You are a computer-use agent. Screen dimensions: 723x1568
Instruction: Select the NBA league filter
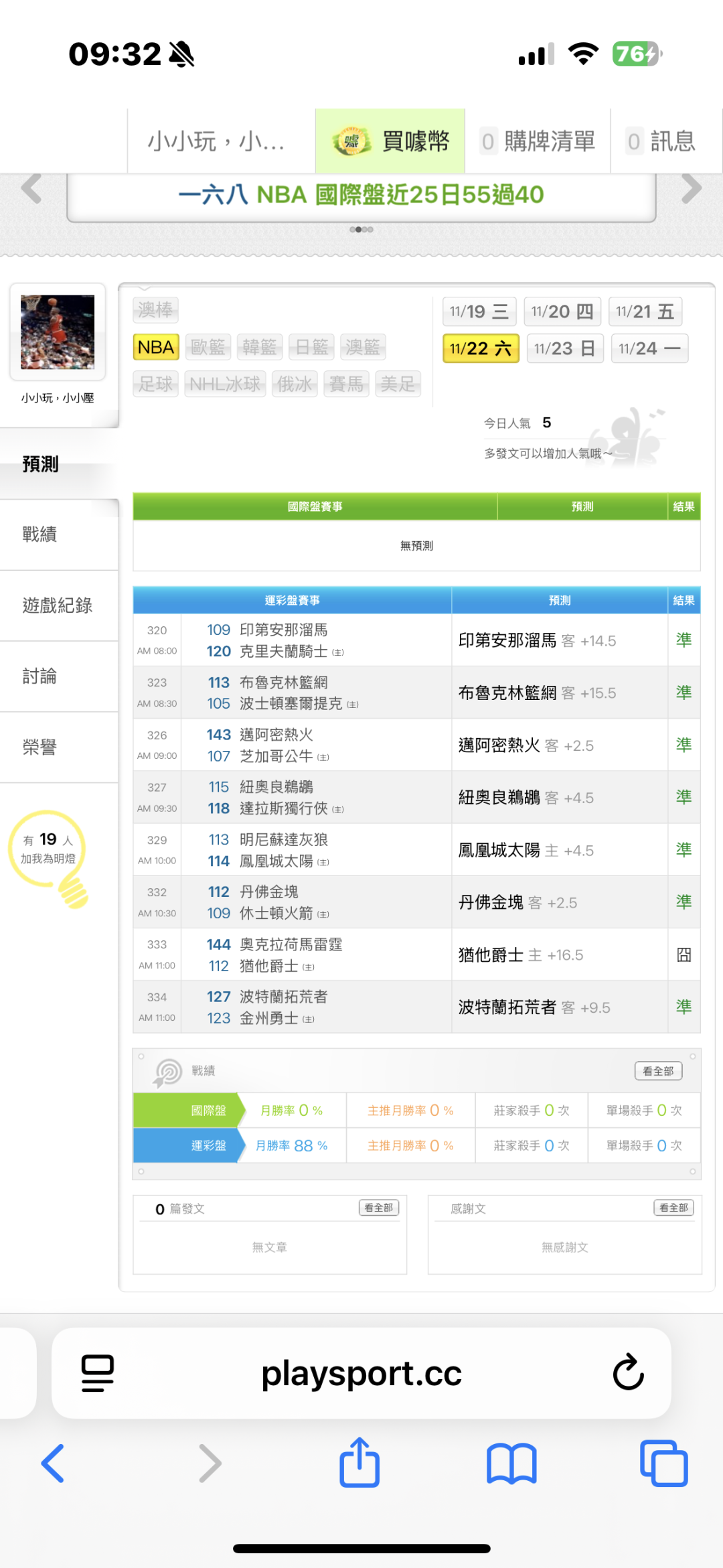coord(156,347)
